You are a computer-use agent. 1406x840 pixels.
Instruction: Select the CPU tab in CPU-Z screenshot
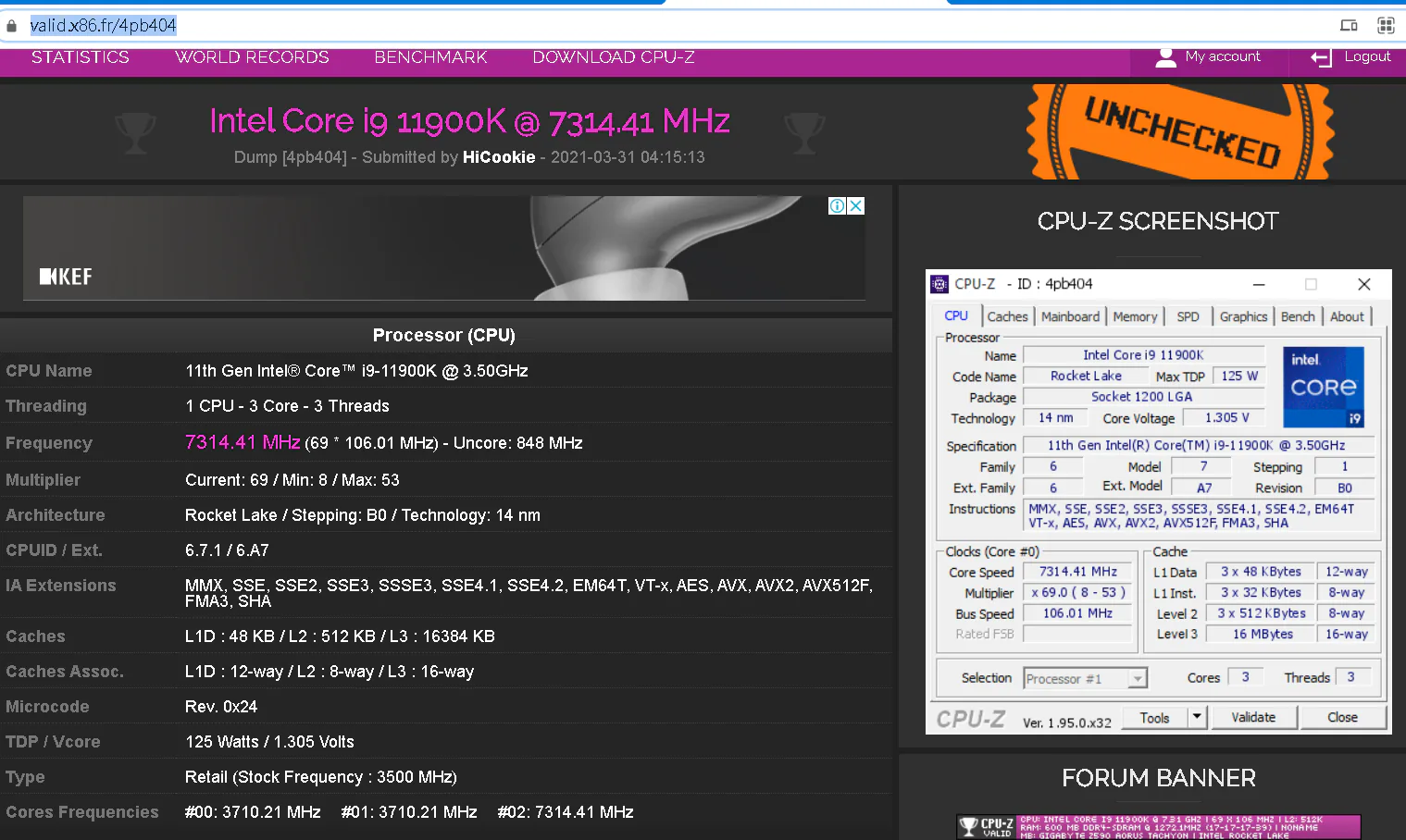click(x=956, y=315)
